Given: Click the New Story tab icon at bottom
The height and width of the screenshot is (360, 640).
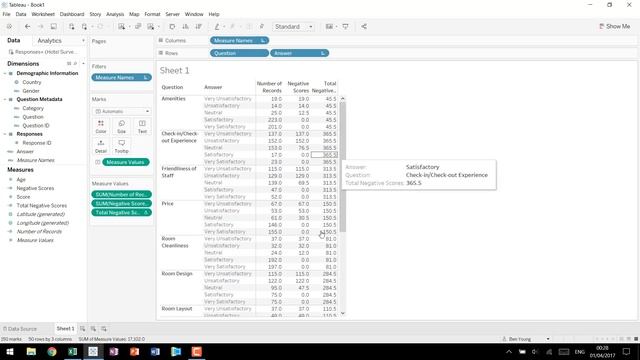Looking at the screenshot, I should (104, 329).
